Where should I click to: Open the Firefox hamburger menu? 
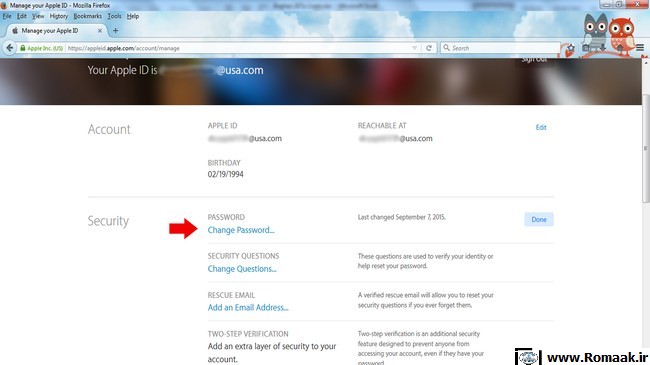pos(640,48)
